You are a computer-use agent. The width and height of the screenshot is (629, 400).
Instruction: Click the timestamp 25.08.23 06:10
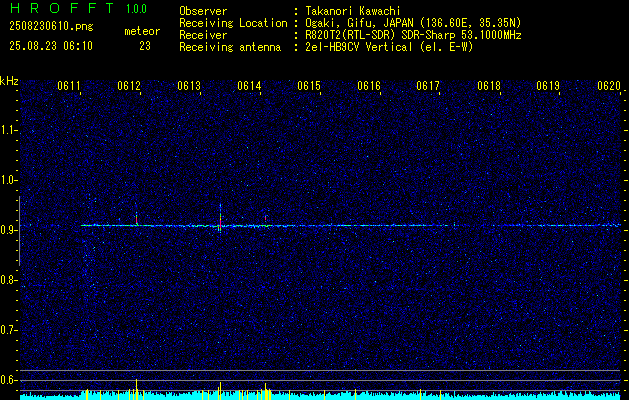[51, 46]
